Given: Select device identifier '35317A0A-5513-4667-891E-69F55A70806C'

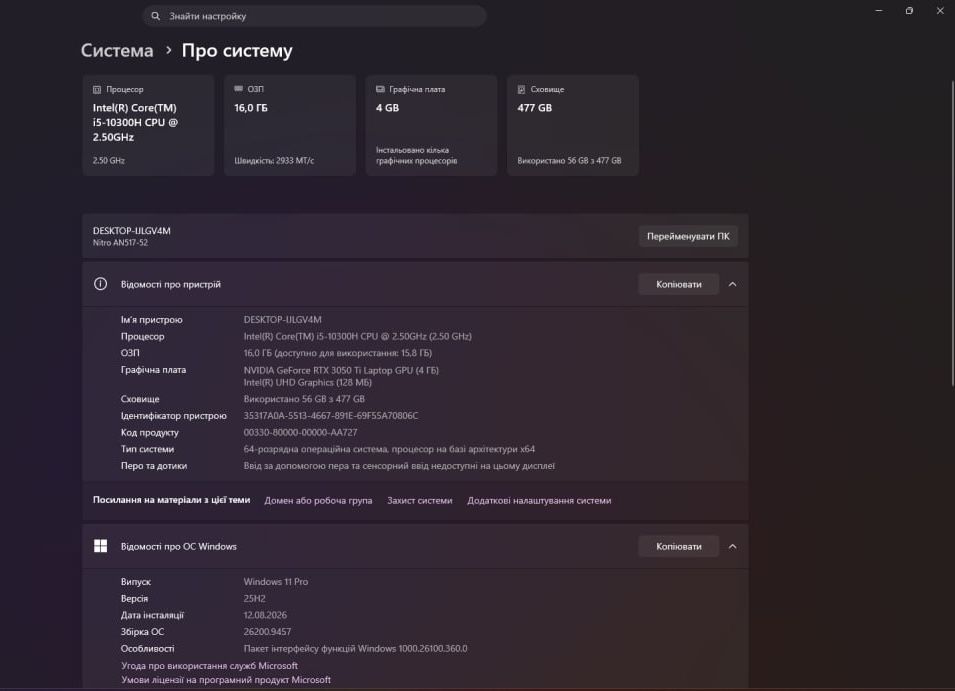Looking at the screenshot, I should (x=331, y=416).
